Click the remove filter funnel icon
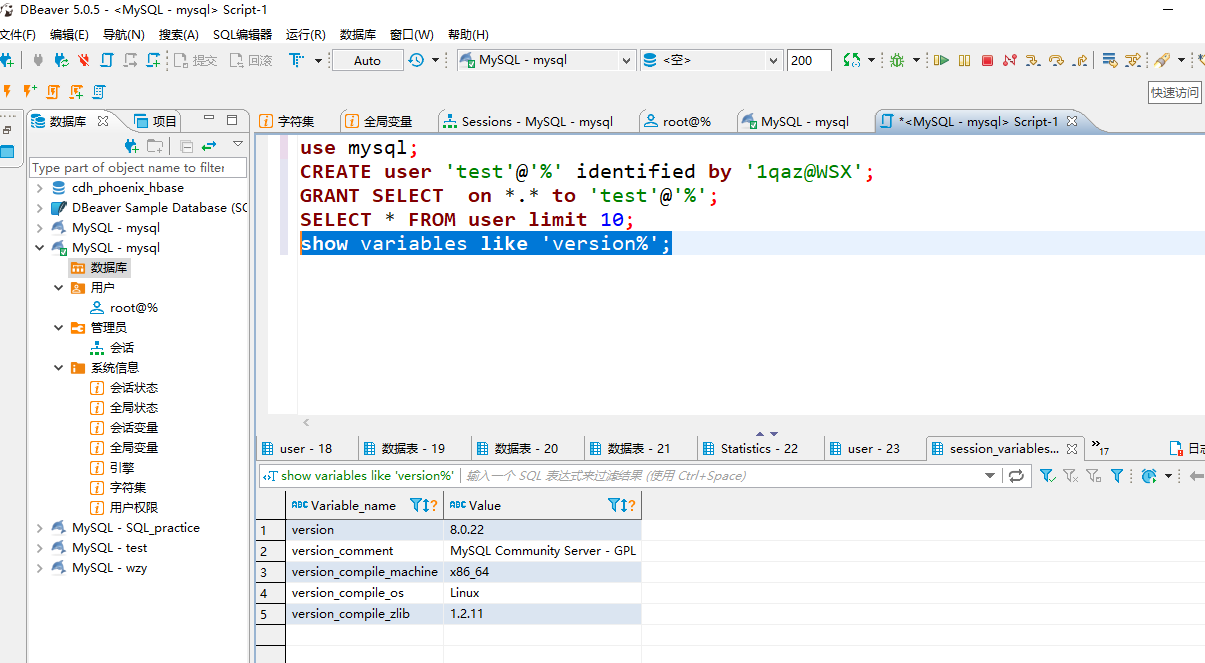Screen dimensions: 1205x663 (x=1069, y=476)
